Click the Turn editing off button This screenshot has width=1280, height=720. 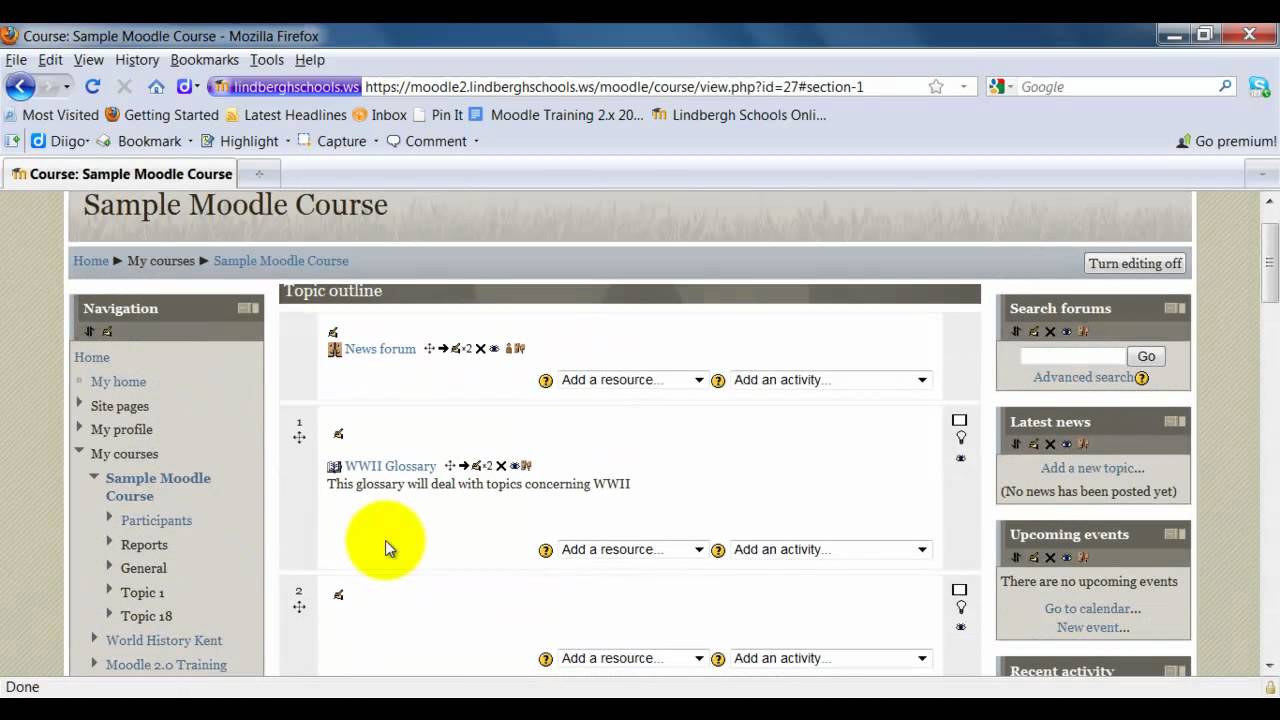(x=1135, y=263)
